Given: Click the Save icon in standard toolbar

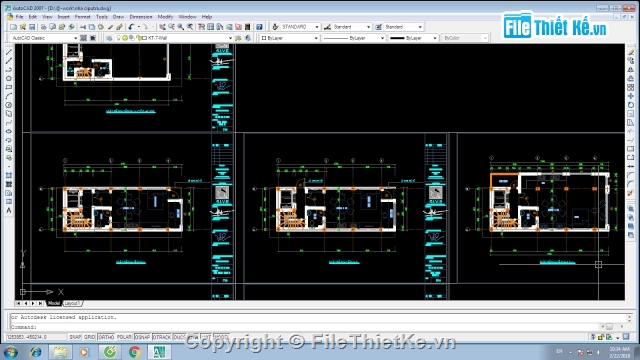Looking at the screenshot, I should tap(32, 27).
